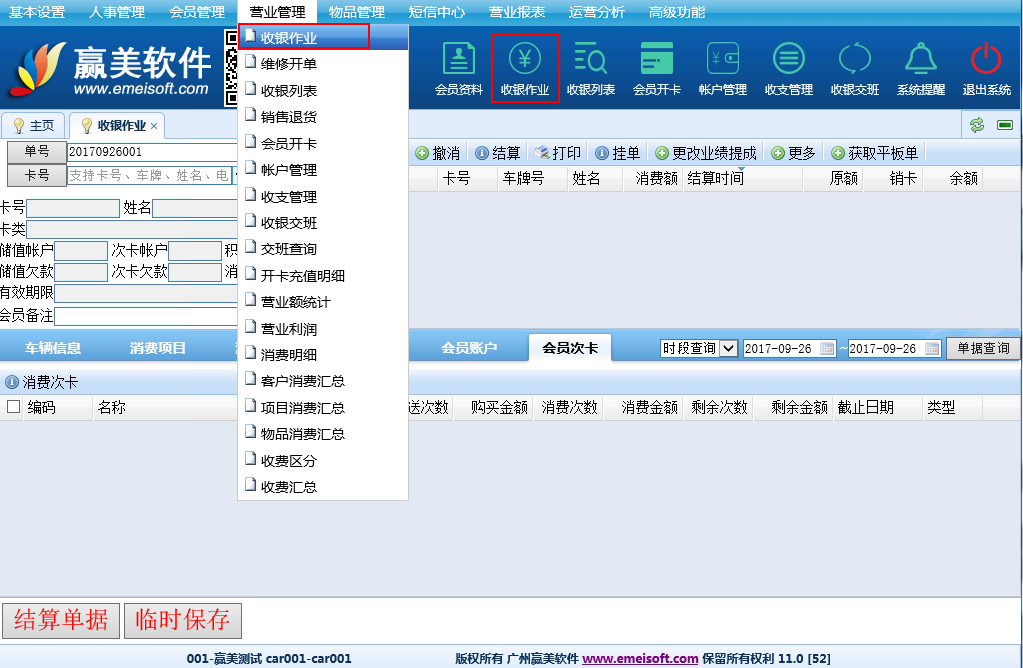The image size is (1023, 668).
Task: Open the start date calendar picker
Action: point(827,349)
